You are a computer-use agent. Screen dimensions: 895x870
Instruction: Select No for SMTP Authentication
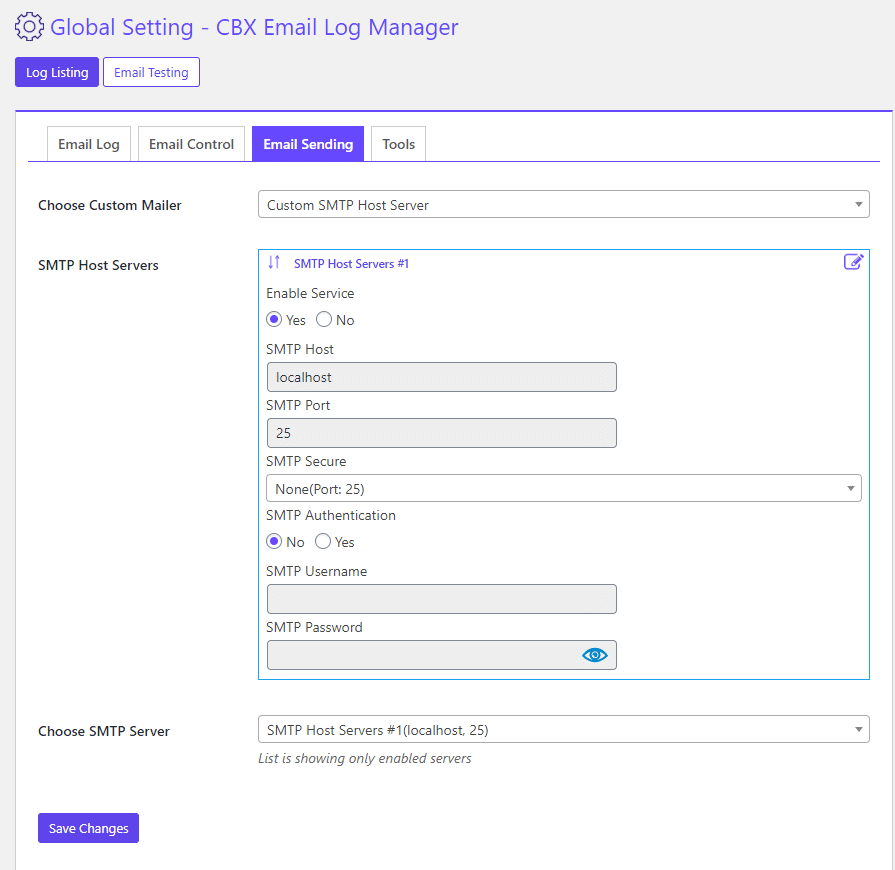[274, 542]
